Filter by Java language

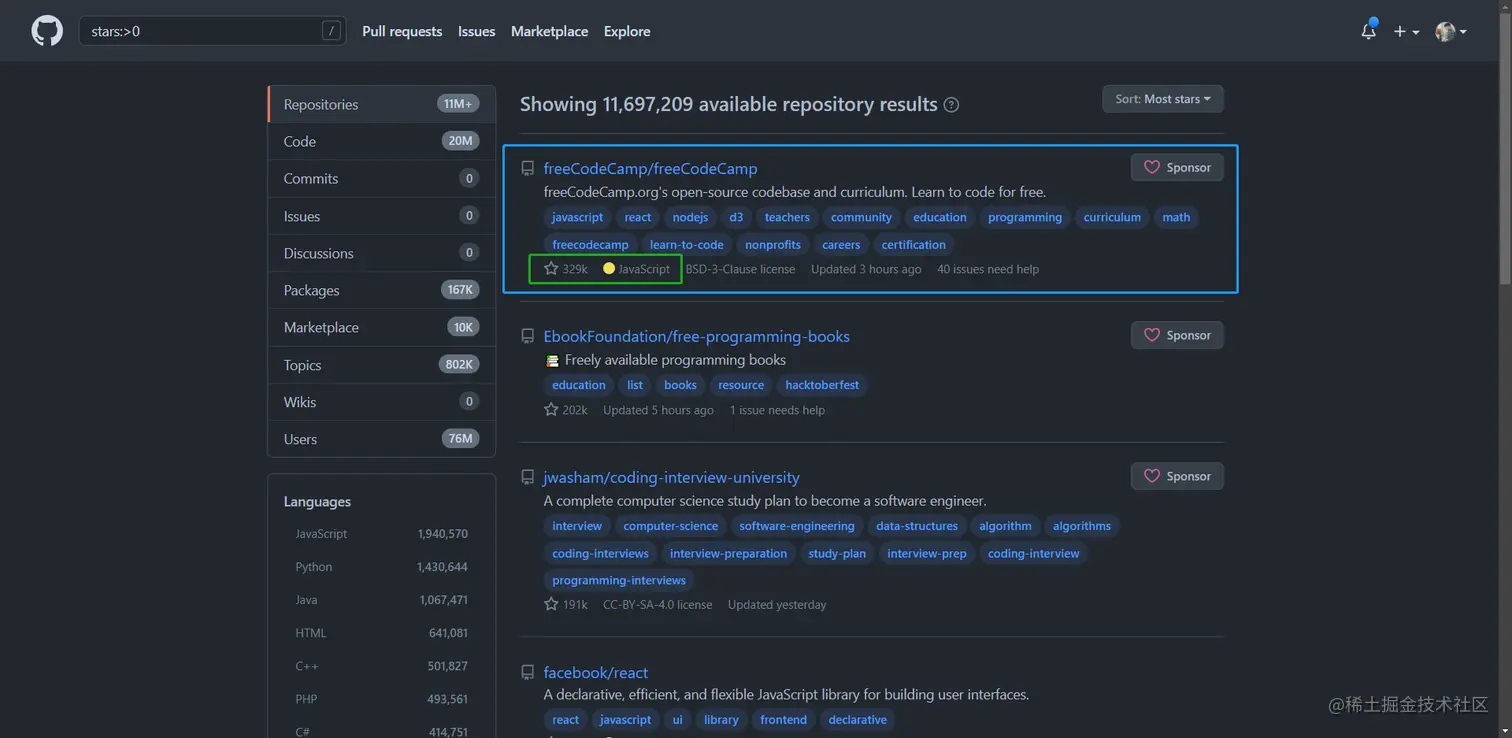(x=381, y=600)
